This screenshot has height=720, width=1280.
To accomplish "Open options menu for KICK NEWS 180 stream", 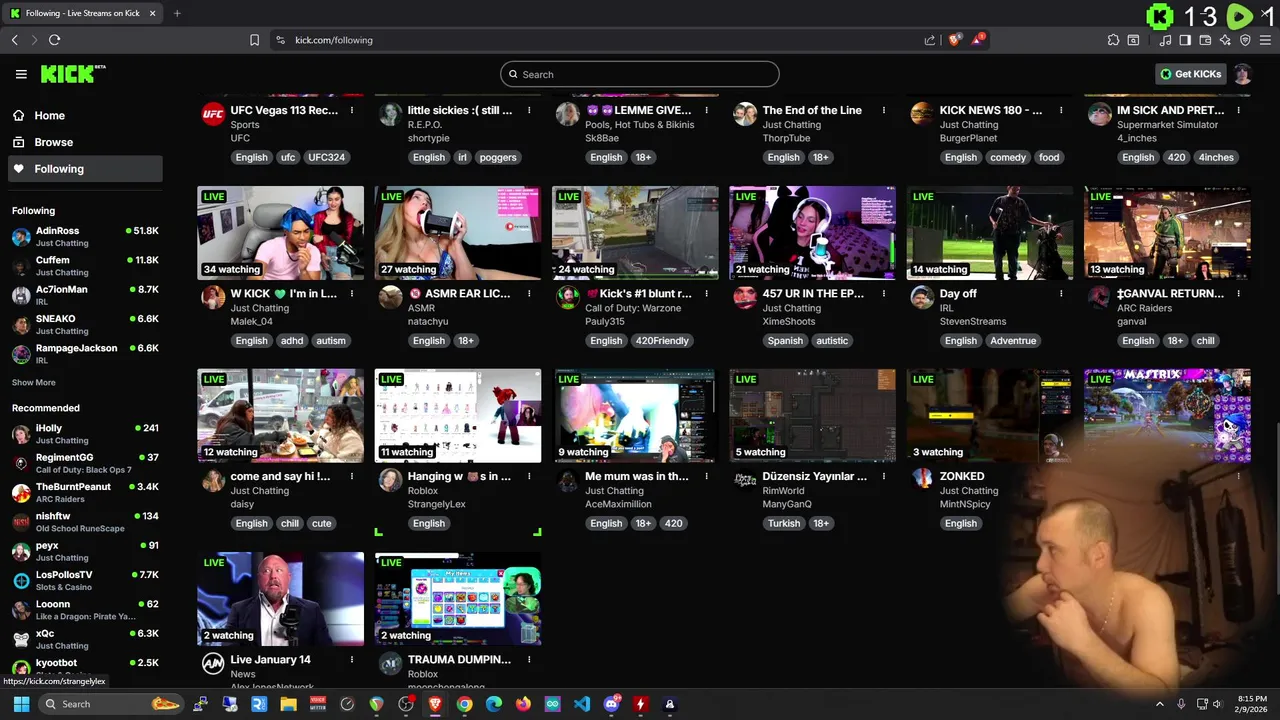I will click(x=1061, y=110).
